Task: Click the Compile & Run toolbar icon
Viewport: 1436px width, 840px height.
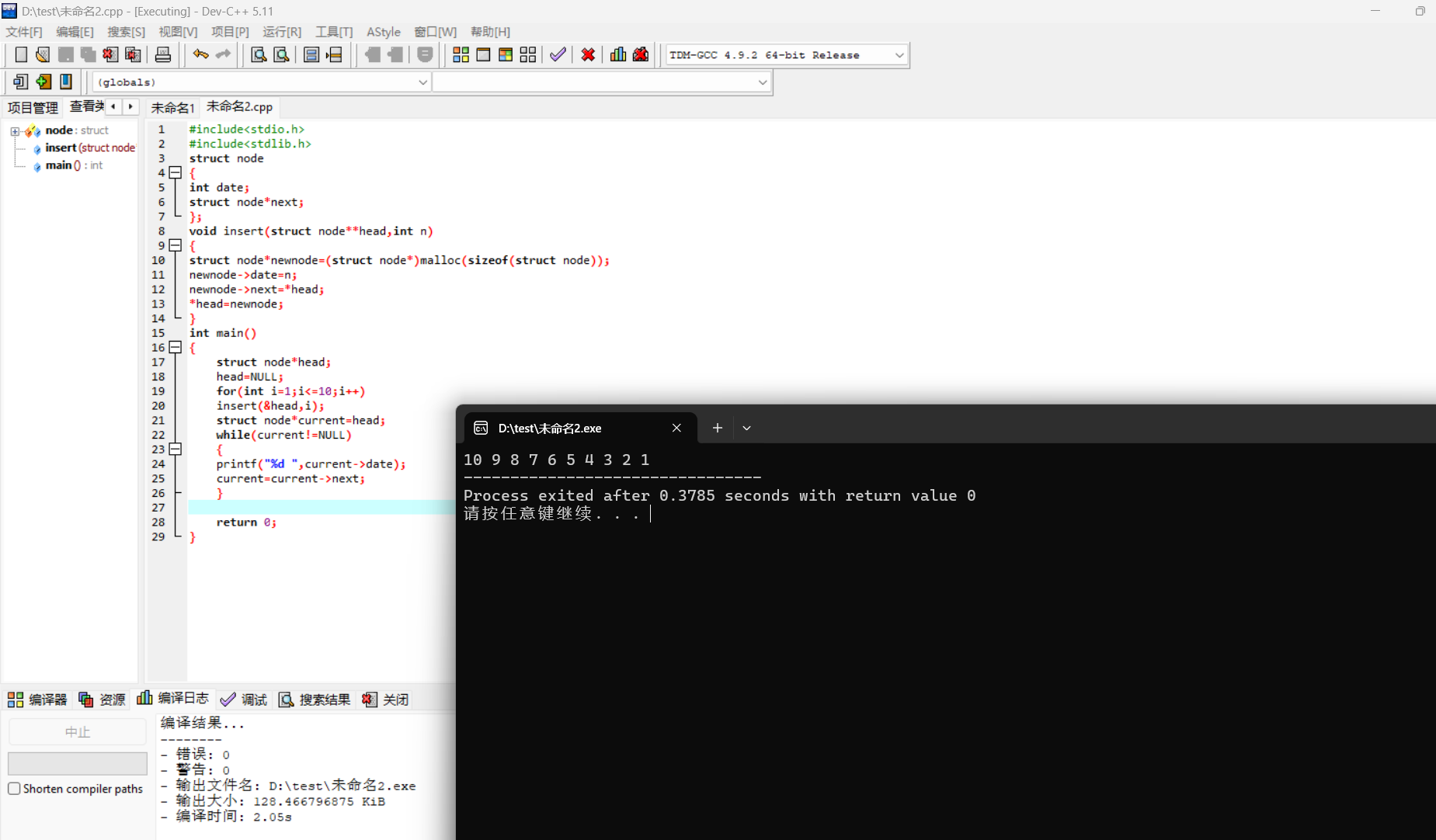Action: 506,54
